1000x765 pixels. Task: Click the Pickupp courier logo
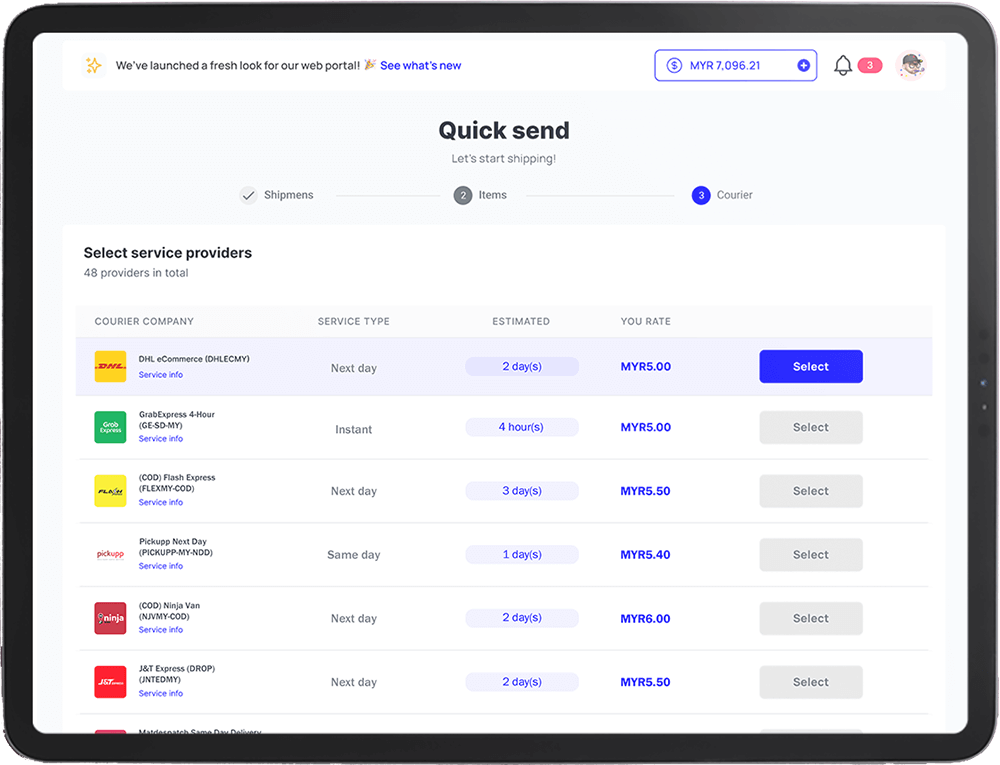tap(110, 554)
